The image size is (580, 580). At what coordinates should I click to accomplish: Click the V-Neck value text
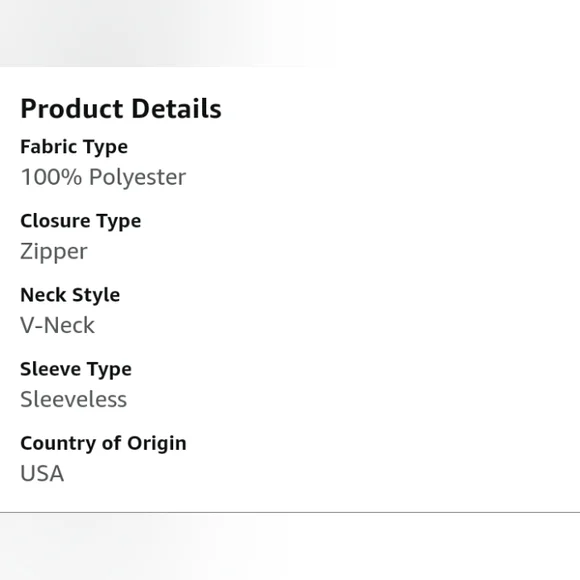point(57,326)
